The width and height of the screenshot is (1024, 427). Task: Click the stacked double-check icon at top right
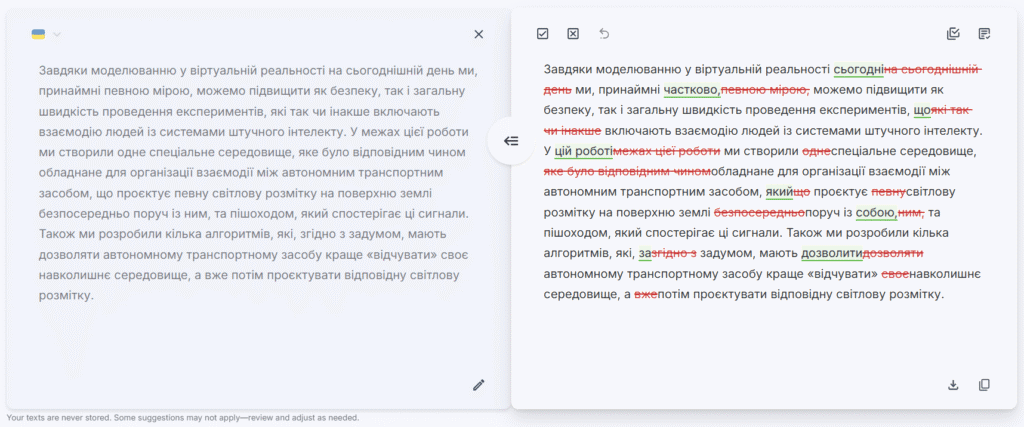953,34
